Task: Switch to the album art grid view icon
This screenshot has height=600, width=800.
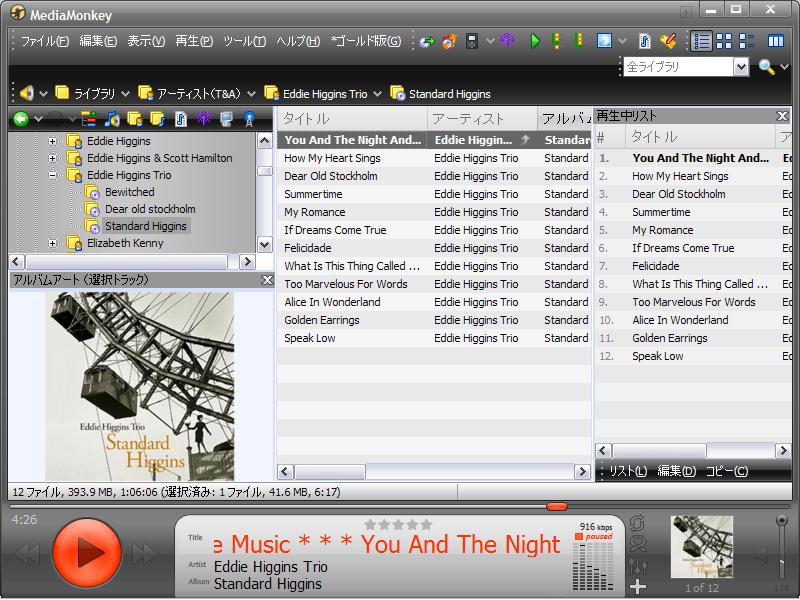Action: click(x=723, y=41)
